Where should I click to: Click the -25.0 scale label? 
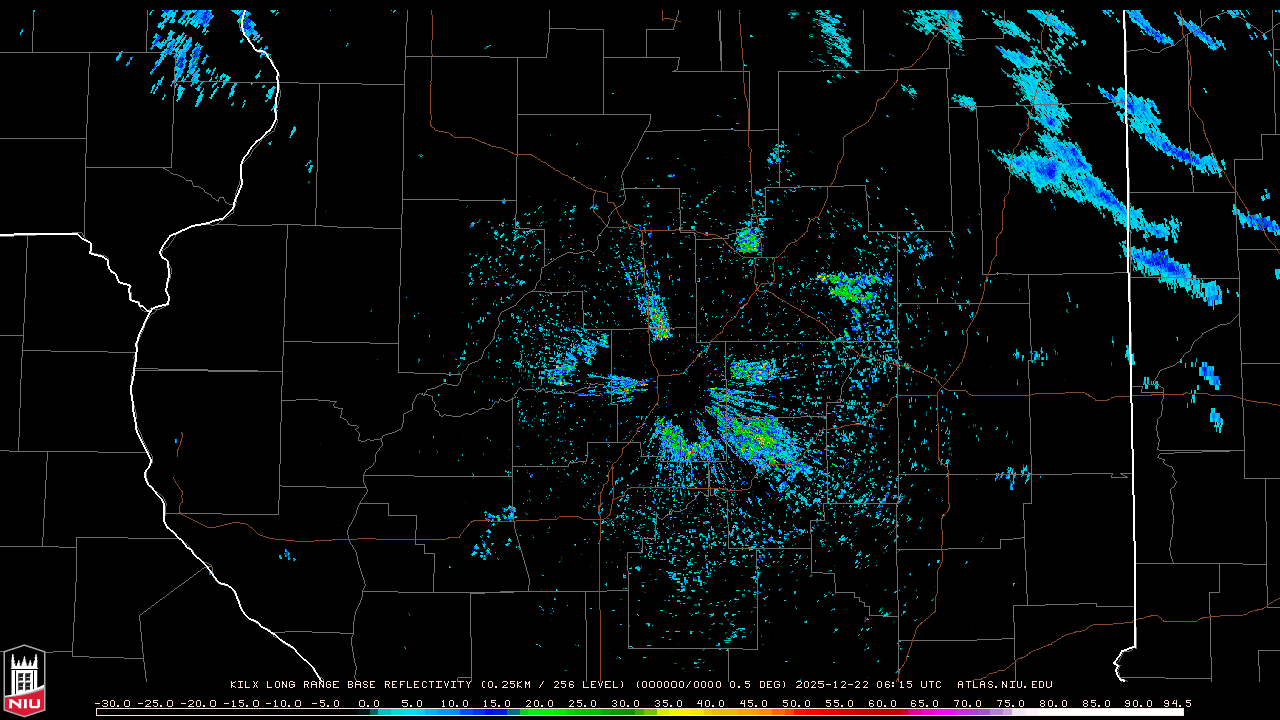[x=156, y=703]
